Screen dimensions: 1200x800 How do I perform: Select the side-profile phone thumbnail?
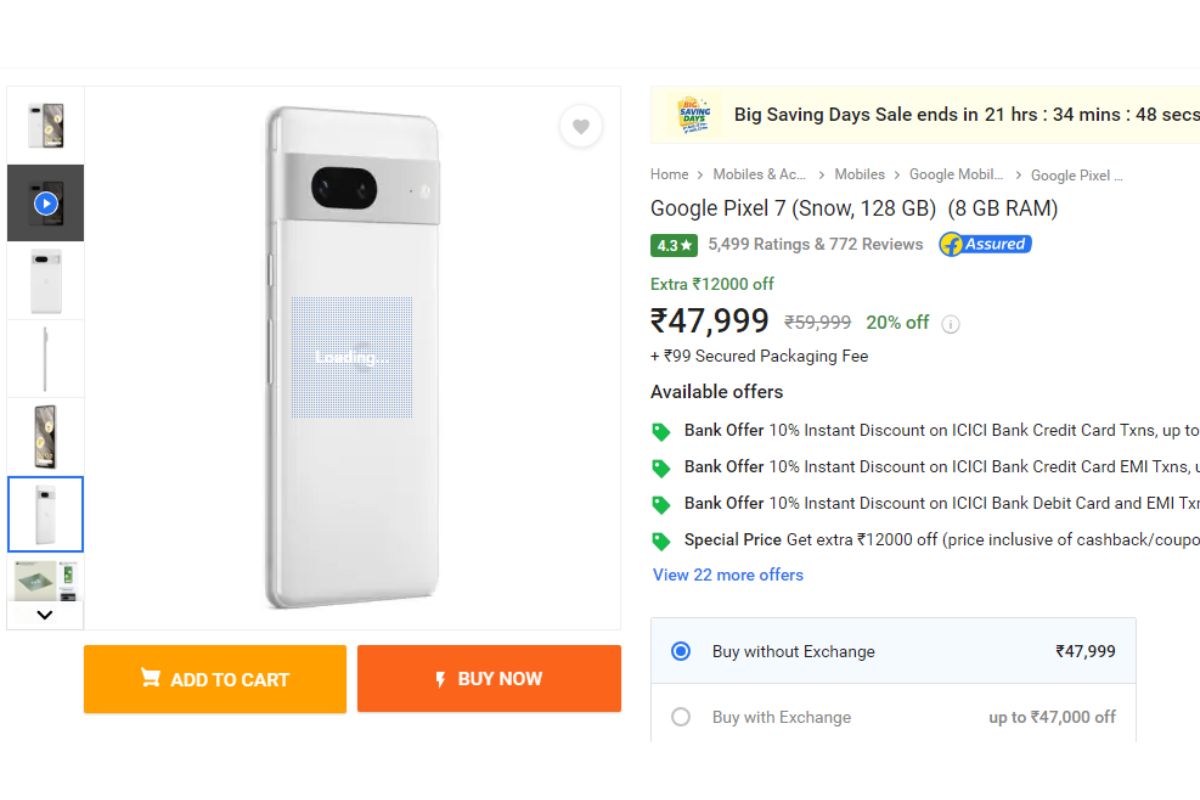point(45,359)
